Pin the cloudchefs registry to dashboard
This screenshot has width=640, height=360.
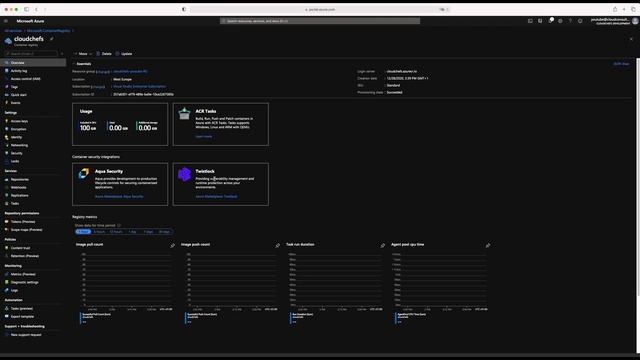point(52,39)
